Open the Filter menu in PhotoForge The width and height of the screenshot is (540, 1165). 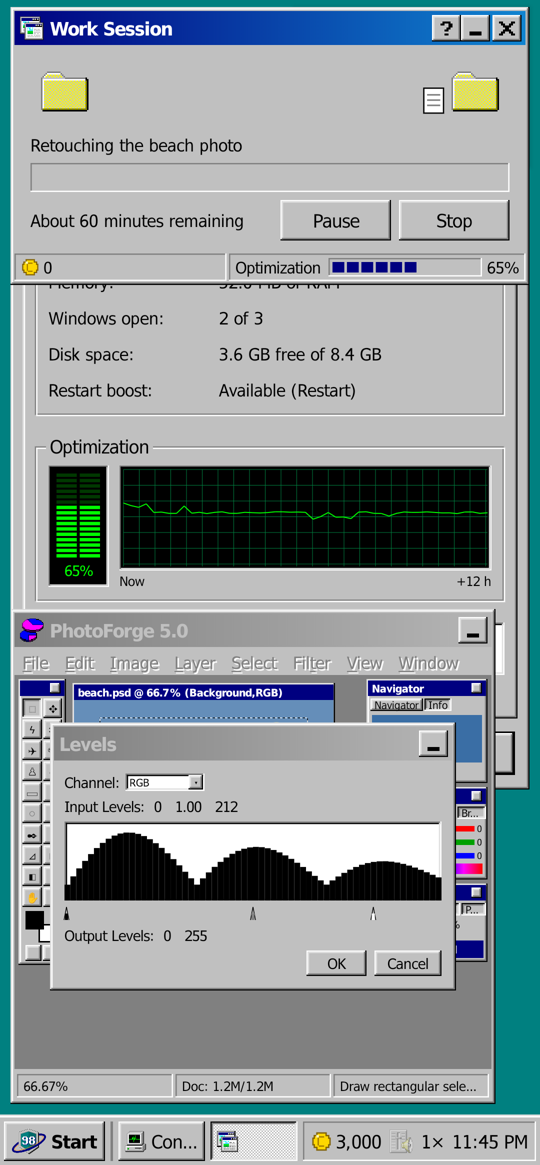click(x=312, y=663)
